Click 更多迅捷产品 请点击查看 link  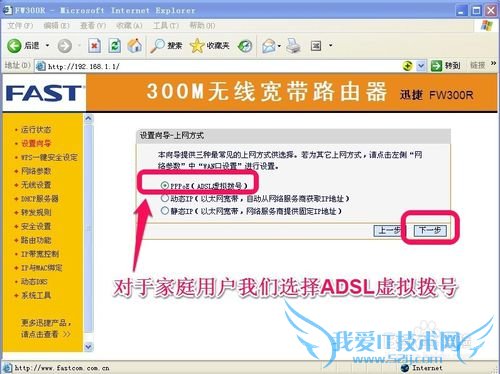(x=46, y=328)
